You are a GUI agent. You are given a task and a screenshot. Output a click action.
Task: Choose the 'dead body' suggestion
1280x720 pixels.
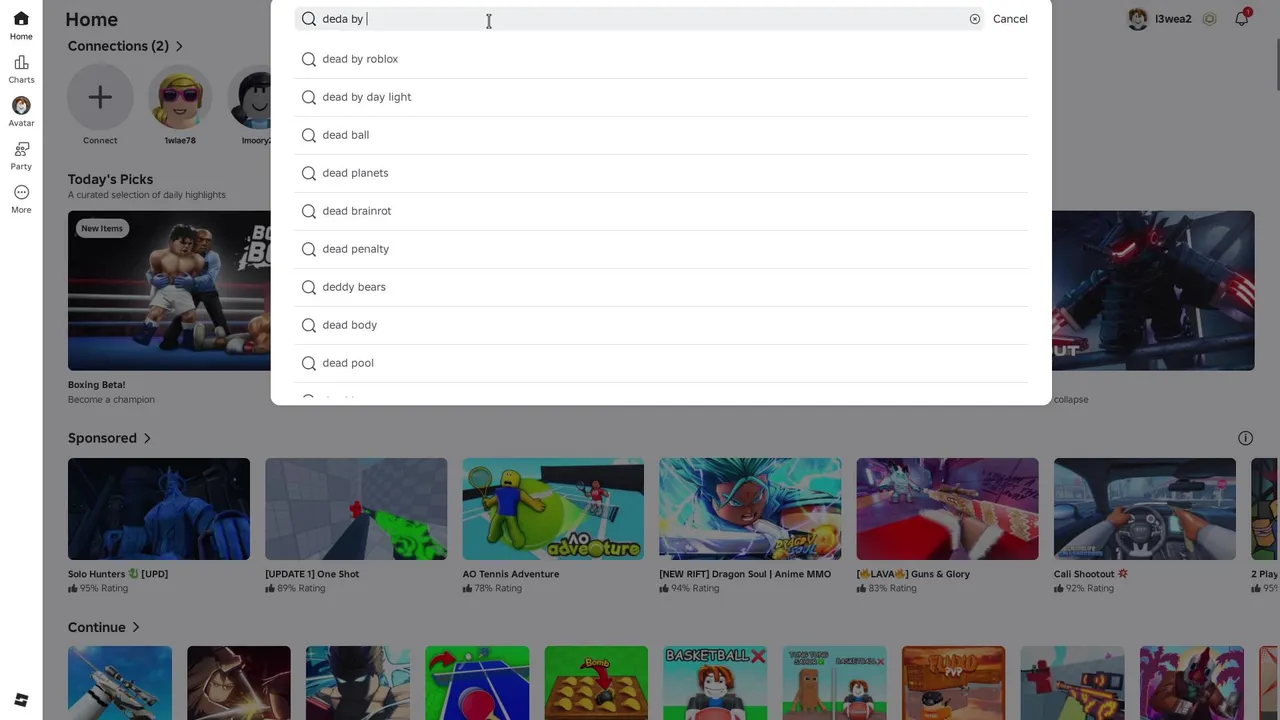click(661, 325)
